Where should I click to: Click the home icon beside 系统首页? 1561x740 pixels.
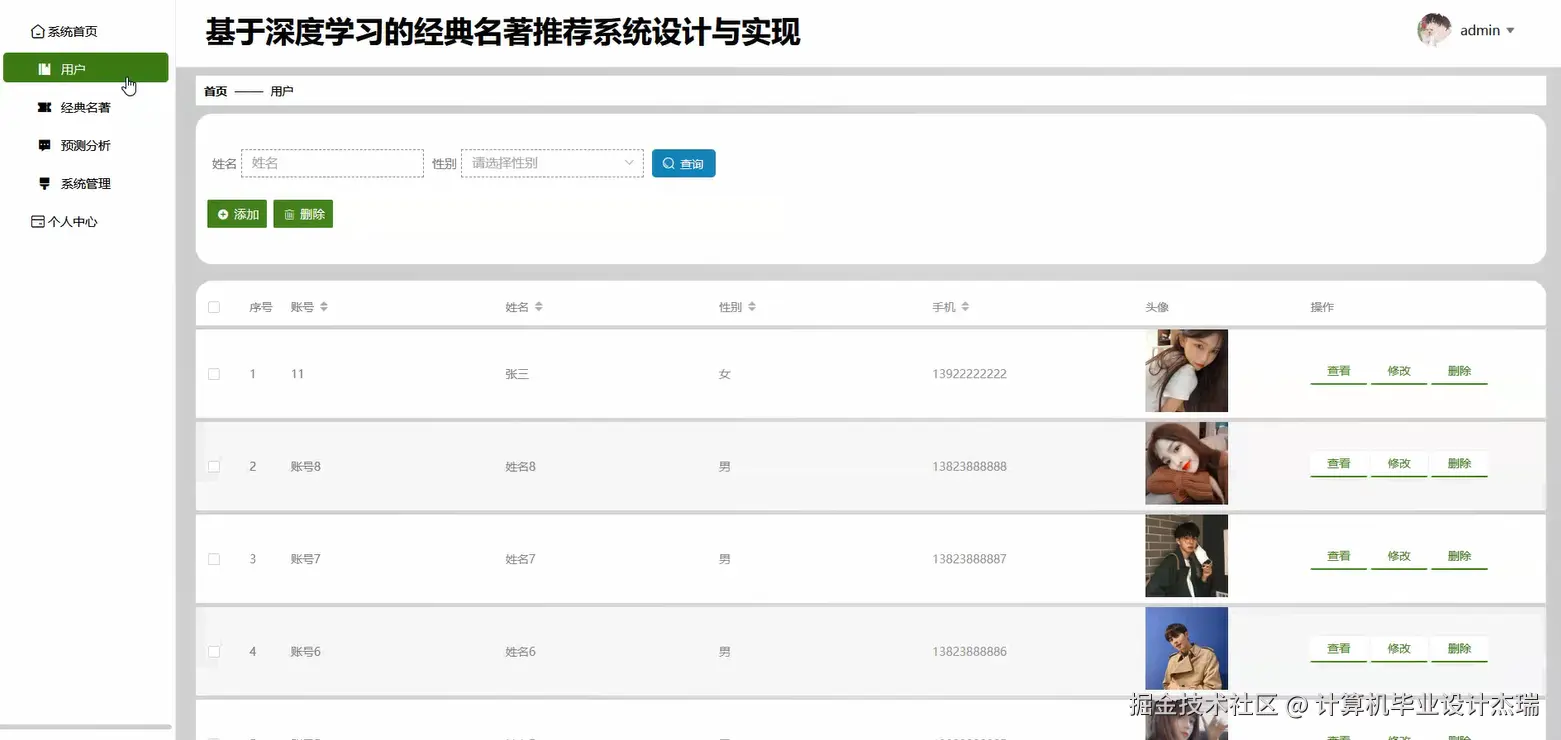38,32
